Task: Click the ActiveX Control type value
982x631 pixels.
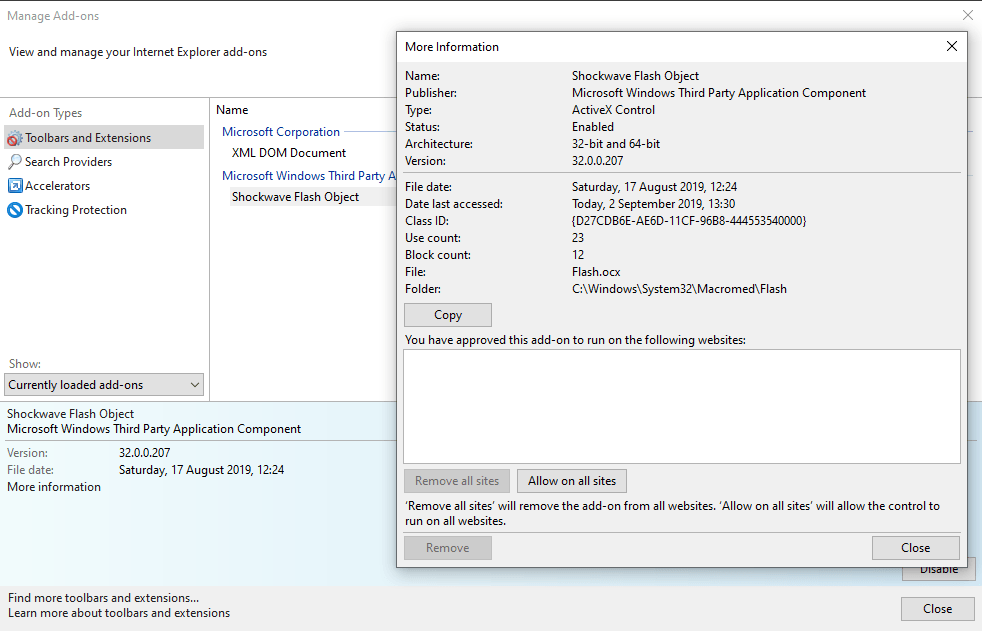Action: tap(613, 110)
